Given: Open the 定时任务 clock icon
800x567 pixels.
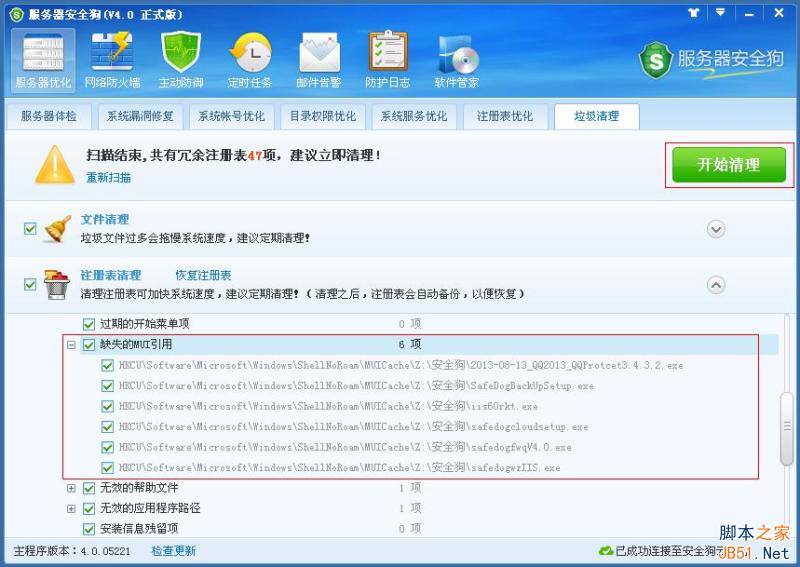Looking at the screenshot, I should click(250, 58).
